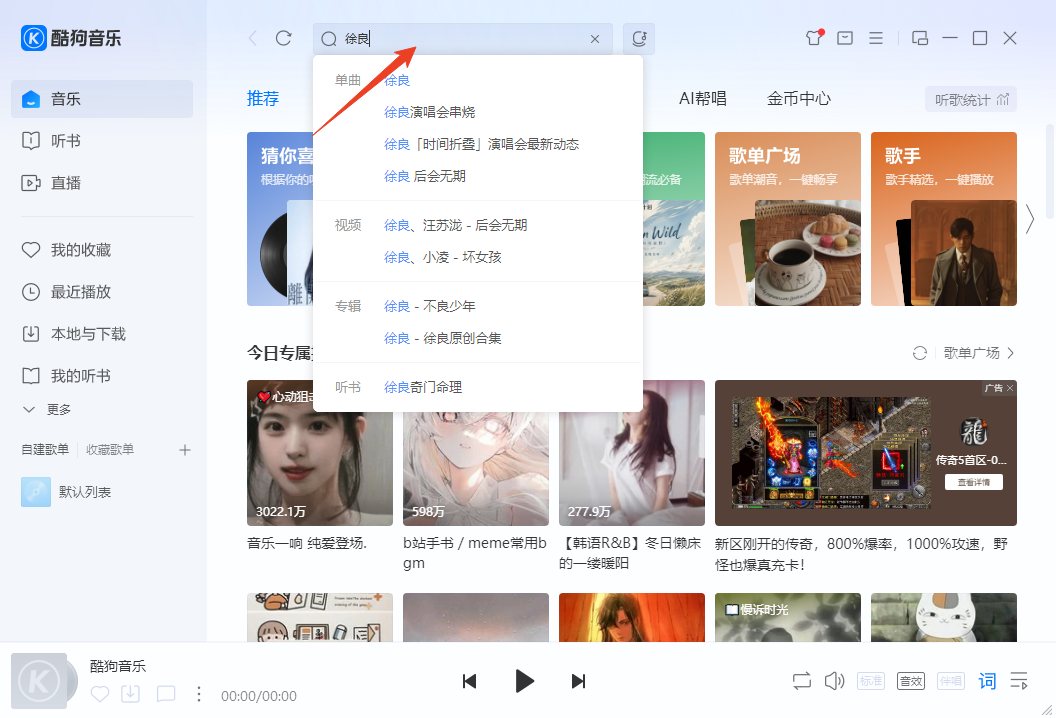Close the ad with its X

tap(1010, 388)
